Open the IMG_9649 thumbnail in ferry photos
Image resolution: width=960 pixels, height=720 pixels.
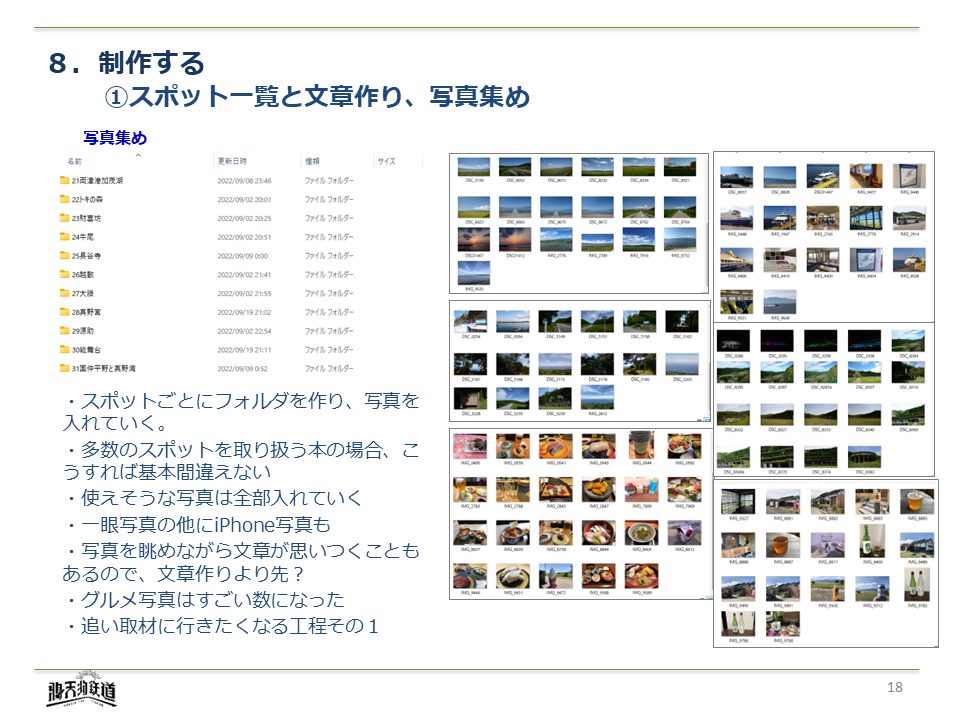780,302
